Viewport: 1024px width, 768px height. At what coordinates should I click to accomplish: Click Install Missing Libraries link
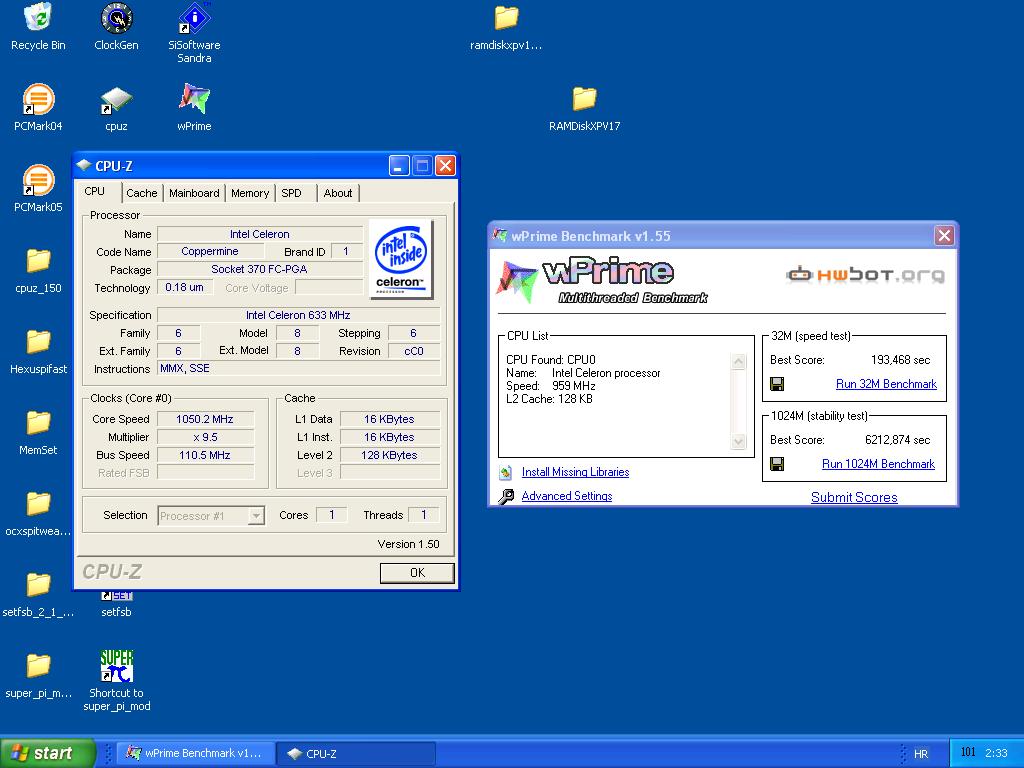[575, 472]
